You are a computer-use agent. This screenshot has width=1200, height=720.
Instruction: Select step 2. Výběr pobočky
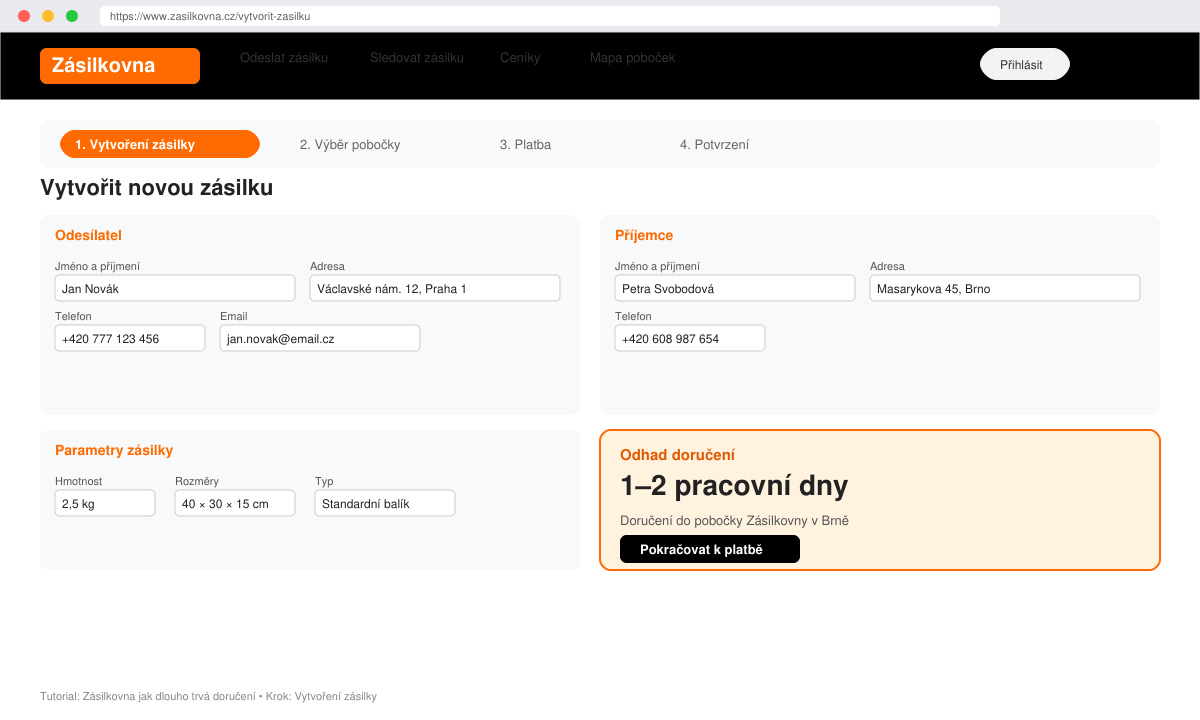click(350, 145)
